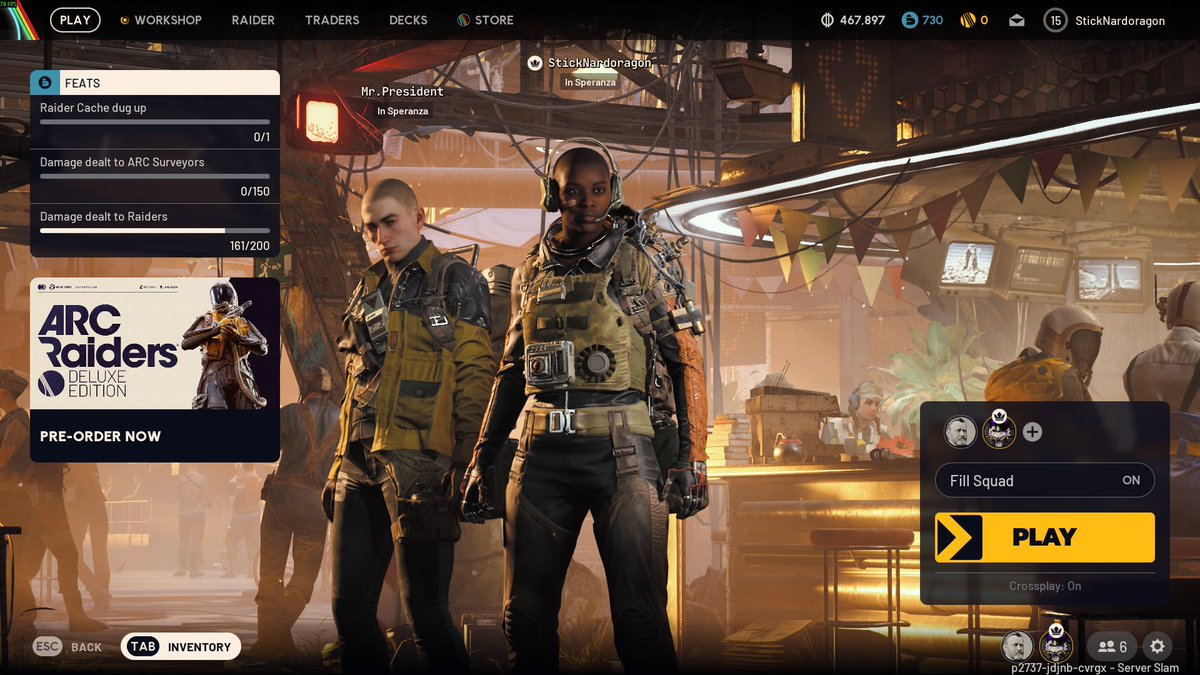Go to the TRADERS tab
The image size is (1200, 675).
(332, 20)
